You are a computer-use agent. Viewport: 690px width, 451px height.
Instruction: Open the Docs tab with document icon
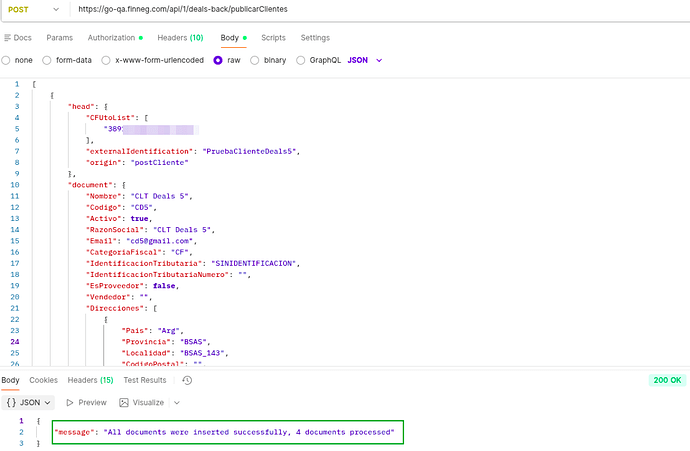point(18,38)
